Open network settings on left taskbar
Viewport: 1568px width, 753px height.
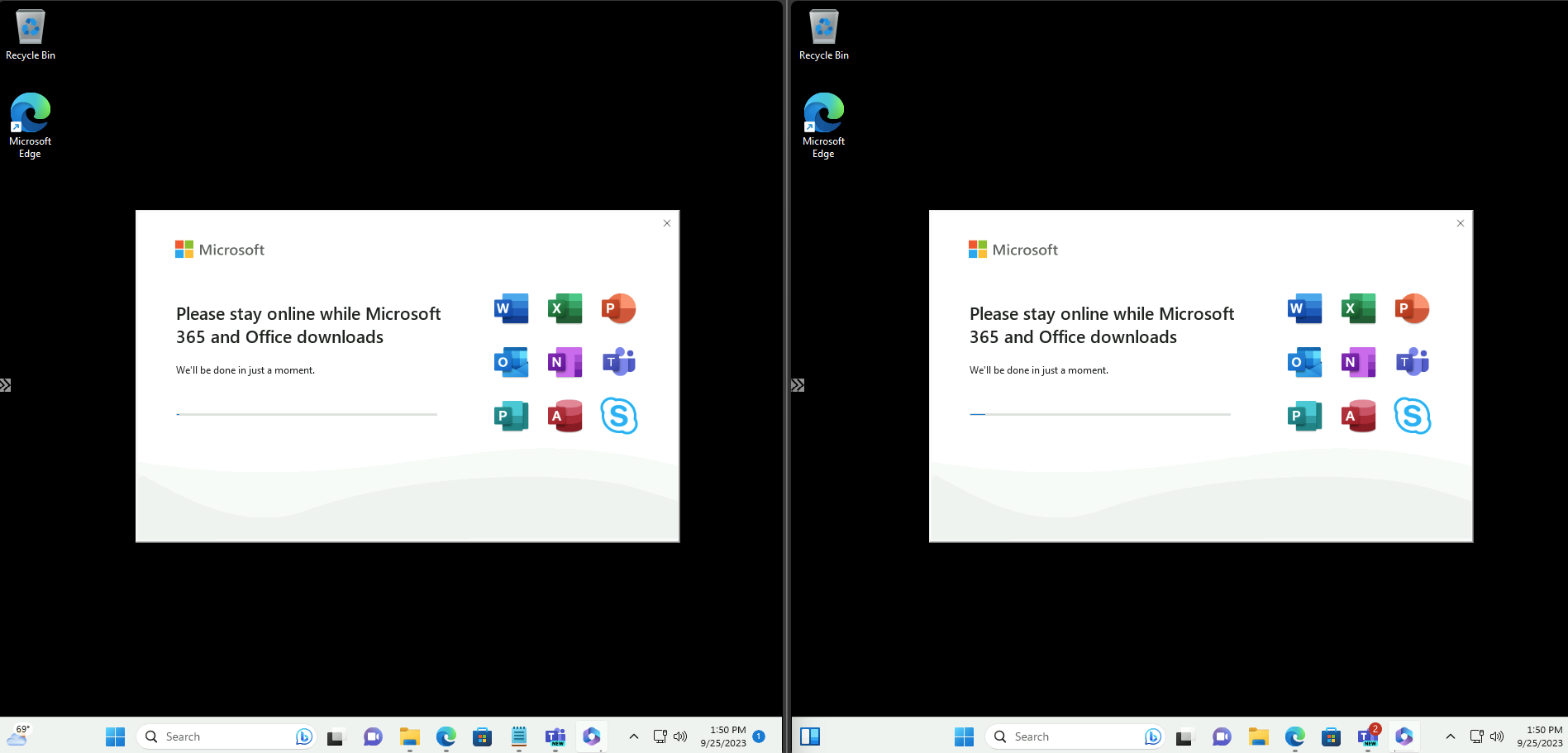pos(660,736)
